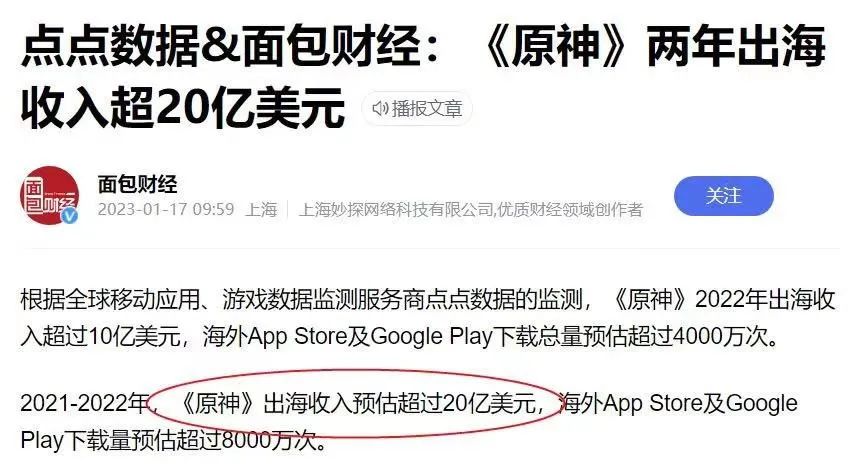Click the 播报文章 audio playback button
The width and height of the screenshot is (848, 470).
click(417, 109)
